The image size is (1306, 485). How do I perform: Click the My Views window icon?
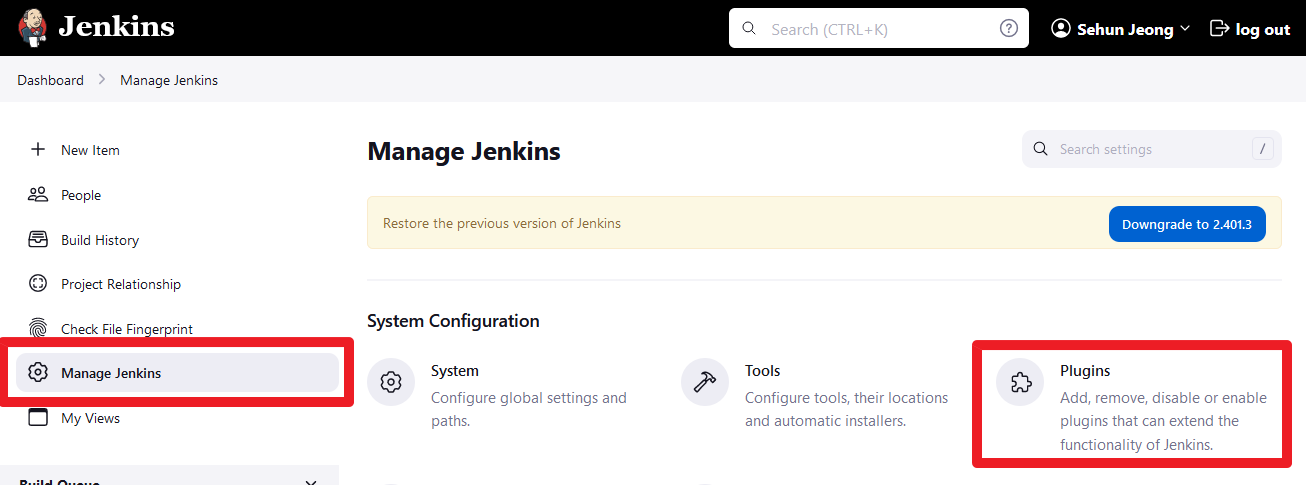38,417
